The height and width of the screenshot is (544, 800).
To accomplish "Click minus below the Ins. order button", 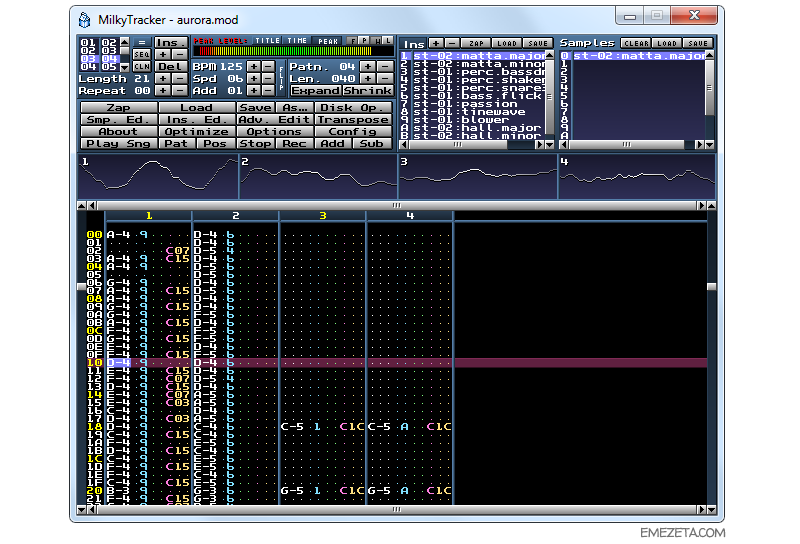I will [179, 54].
